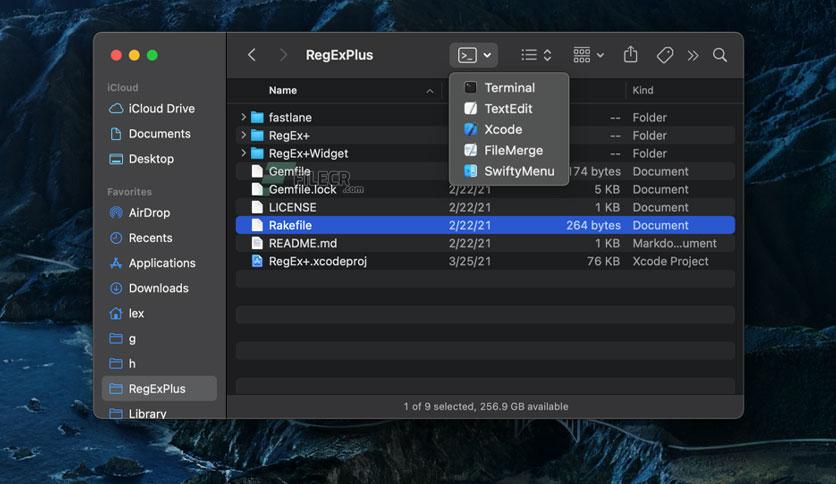Select RegEx+.xcodeproj file

tap(485, 261)
